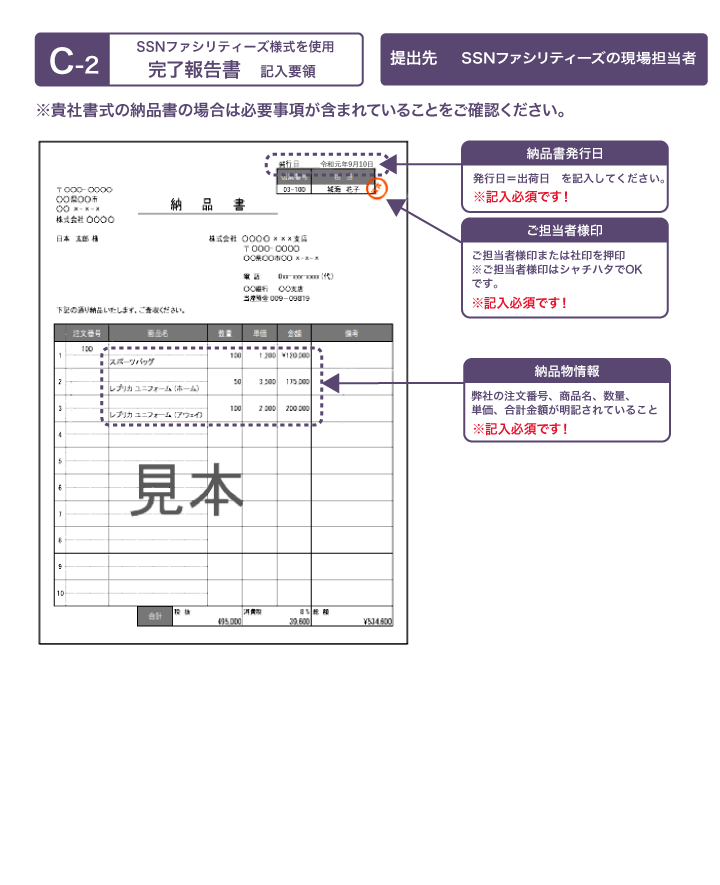This screenshot has width=720, height=885.
Task: Click the 納品物情報 callout header
Action: [x=567, y=371]
